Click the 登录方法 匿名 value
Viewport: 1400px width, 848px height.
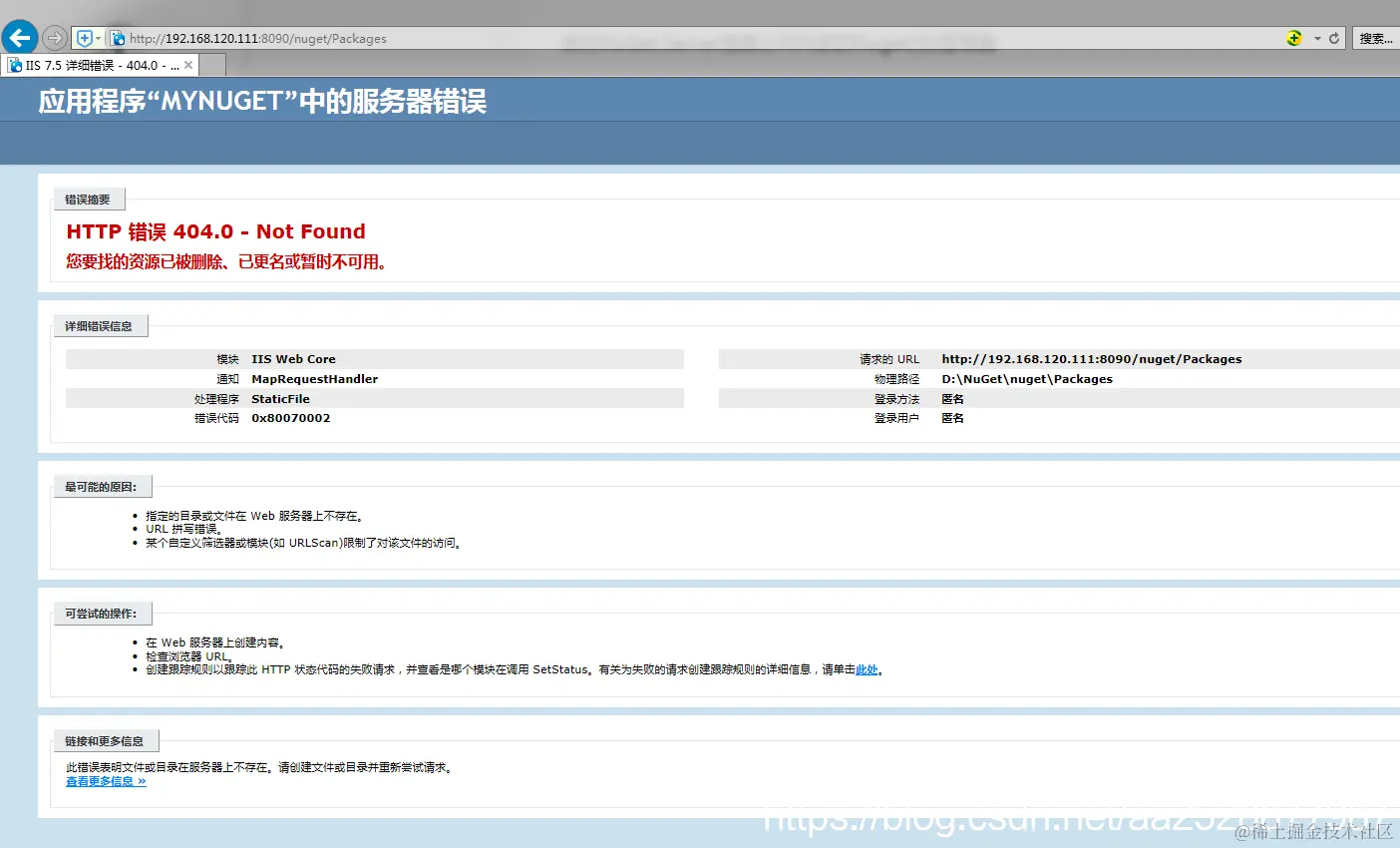[952, 399]
